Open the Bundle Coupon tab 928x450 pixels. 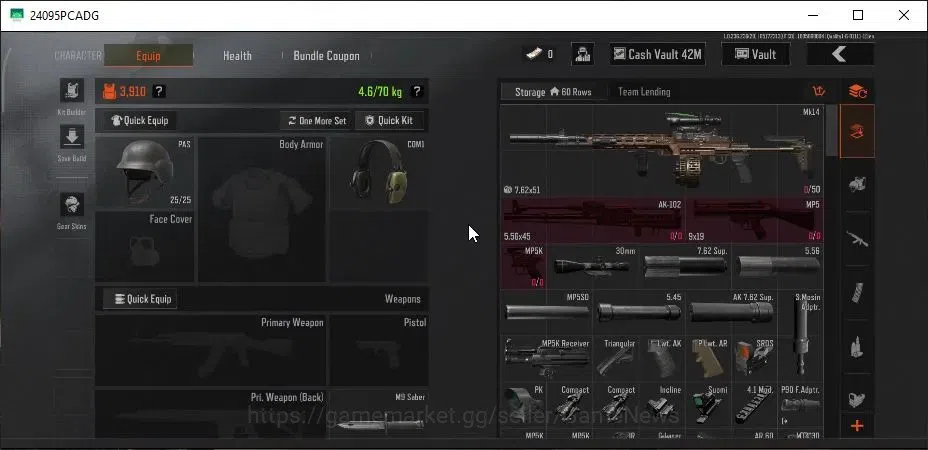(326, 56)
